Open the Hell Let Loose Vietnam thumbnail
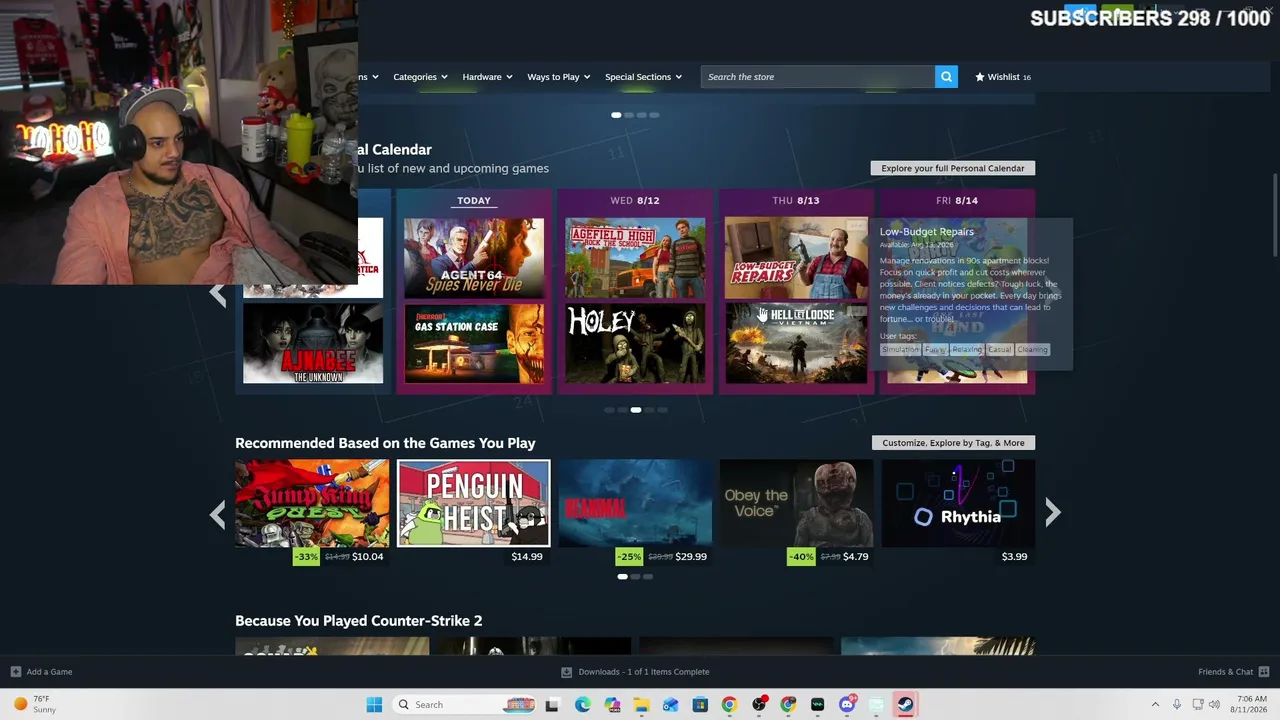 pos(796,343)
